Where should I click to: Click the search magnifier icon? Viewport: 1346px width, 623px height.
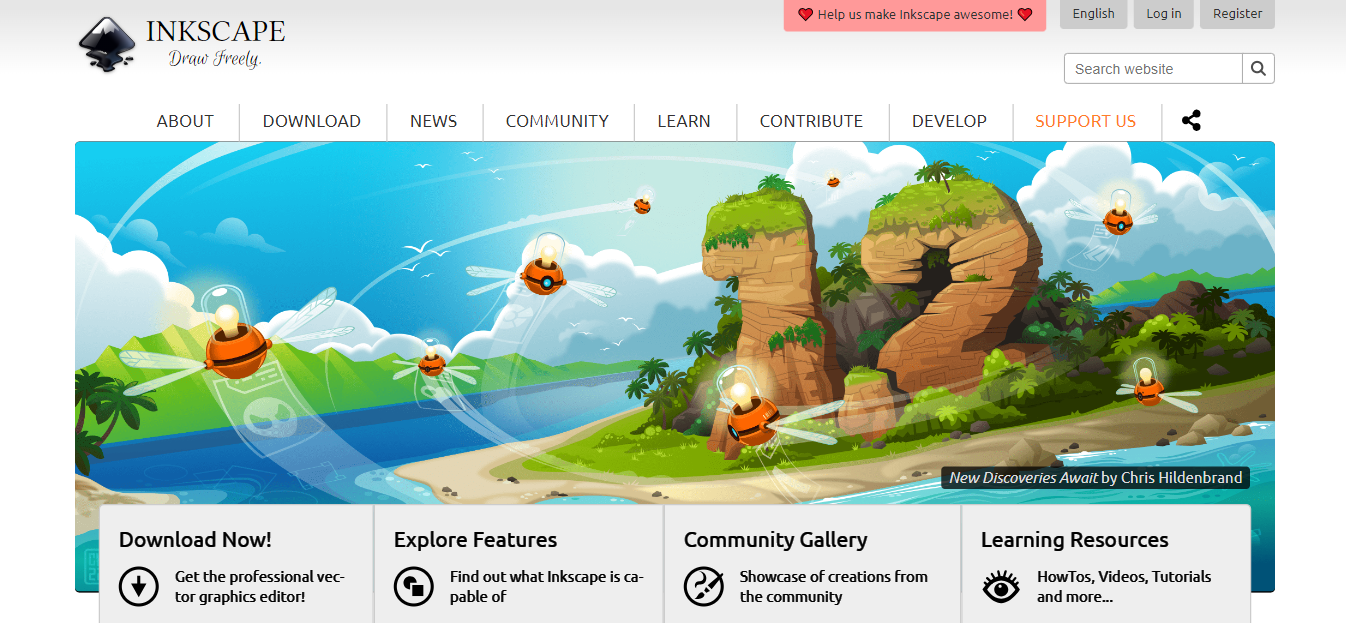[x=1257, y=68]
